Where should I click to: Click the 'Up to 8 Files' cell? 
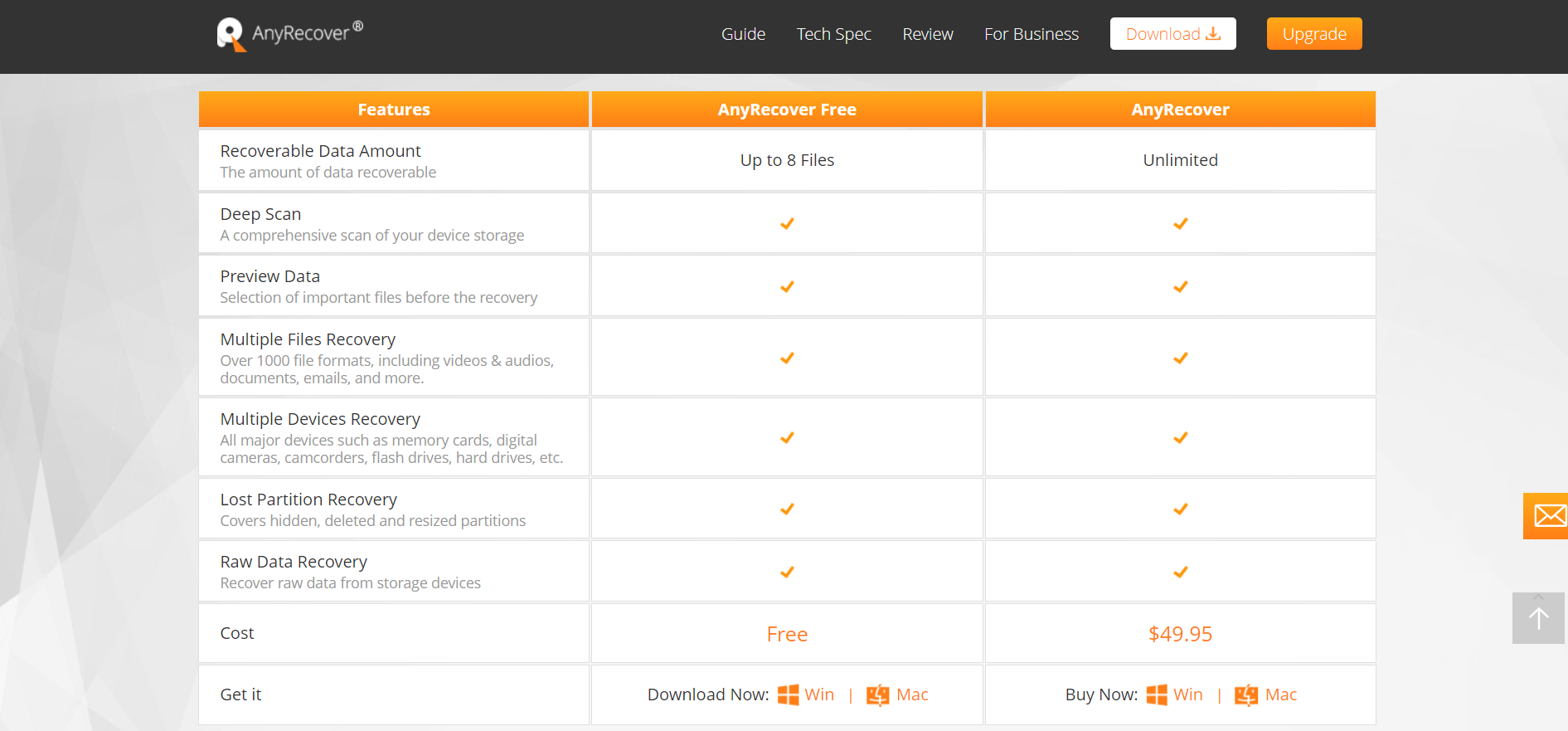(787, 160)
